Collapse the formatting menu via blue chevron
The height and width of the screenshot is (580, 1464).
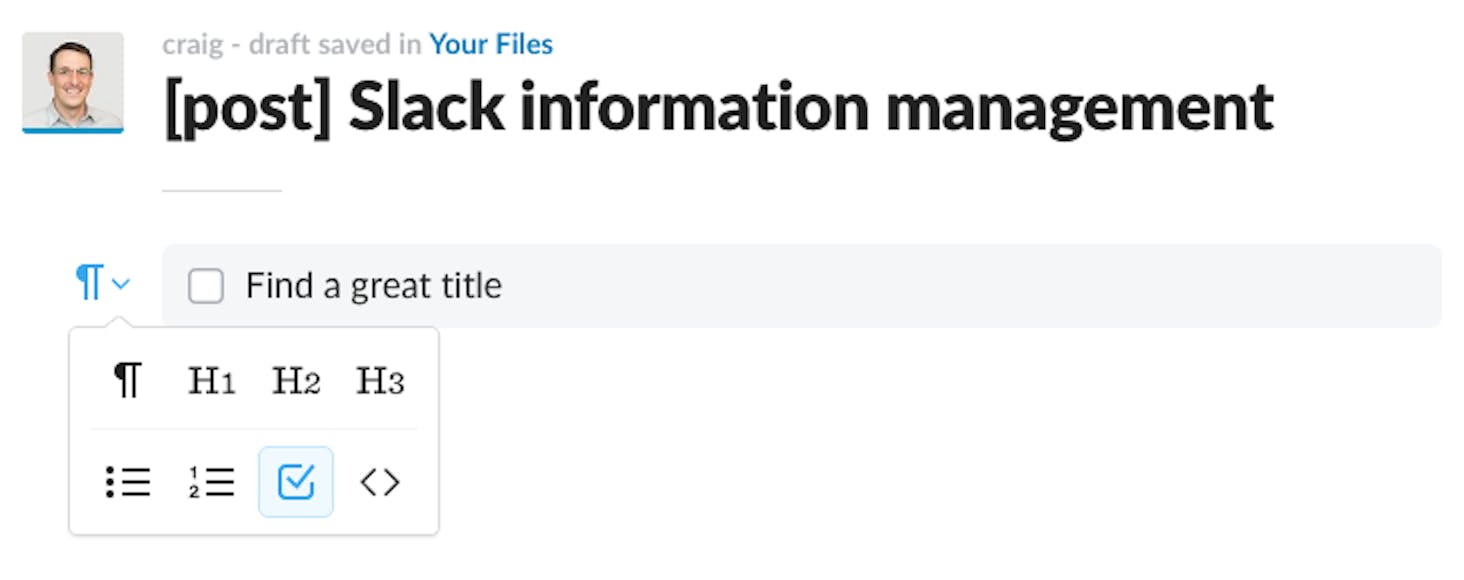coord(121,285)
